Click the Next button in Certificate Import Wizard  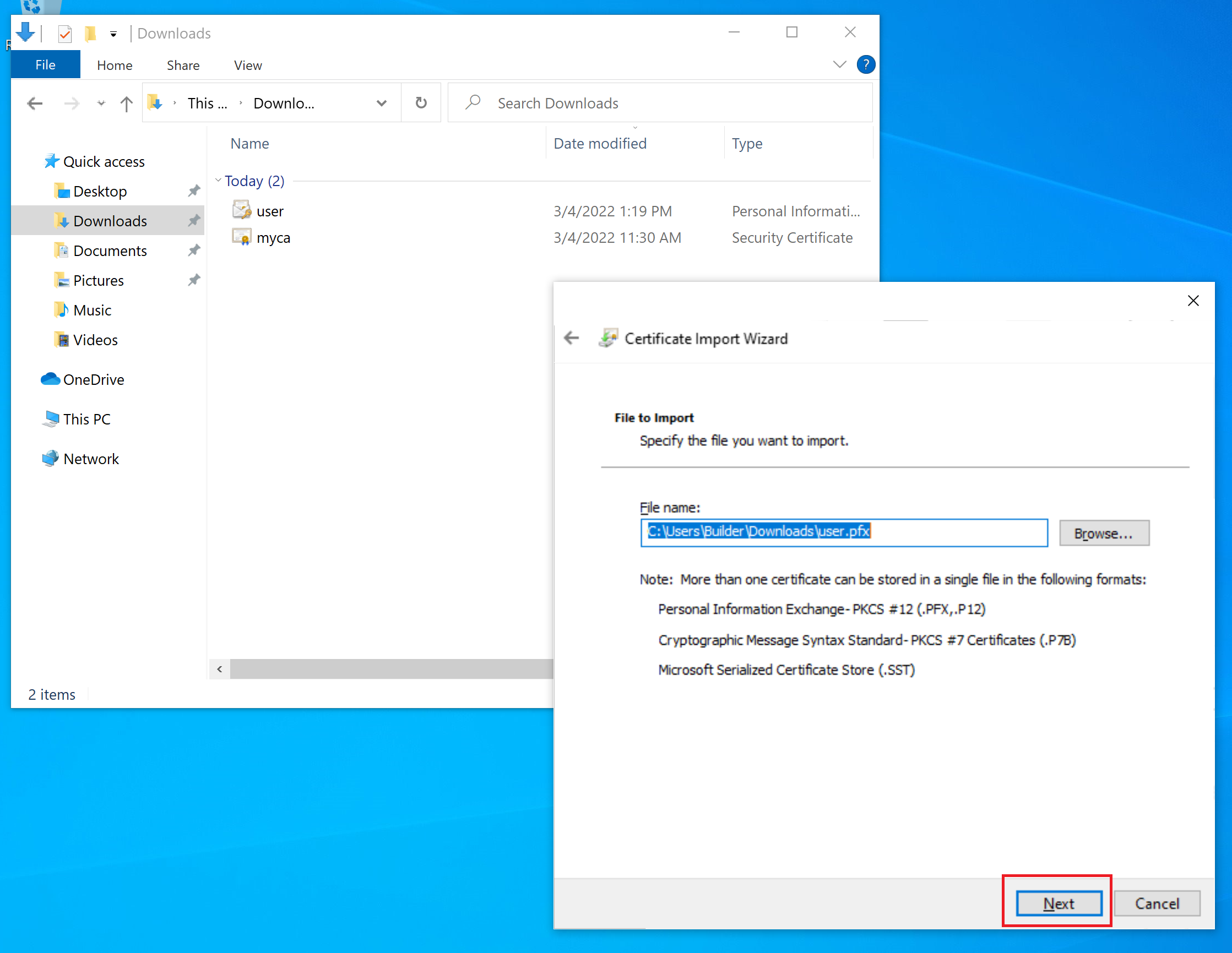coord(1059,903)
